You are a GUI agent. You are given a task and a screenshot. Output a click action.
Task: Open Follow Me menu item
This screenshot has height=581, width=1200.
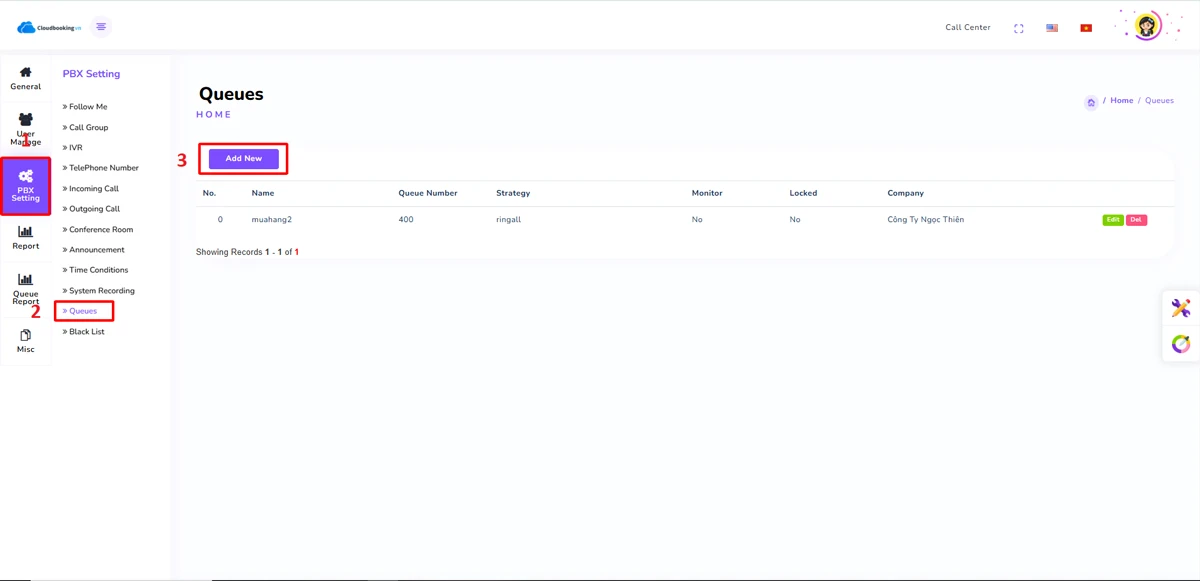point(88,107)
